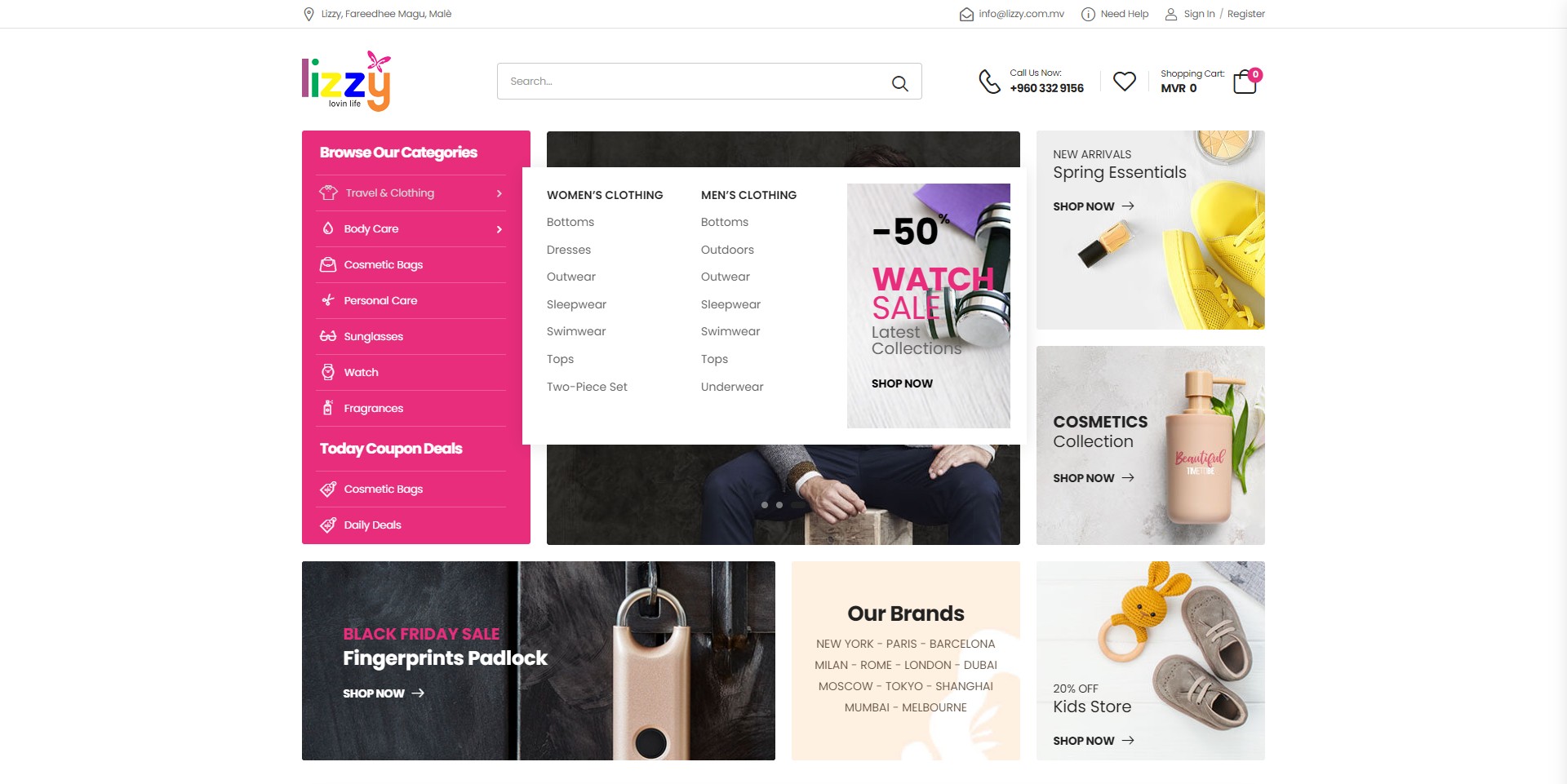Viewport: 1567px width, 784px height.
Task: Click the search magnifier icon
Action: pos(899,82)
